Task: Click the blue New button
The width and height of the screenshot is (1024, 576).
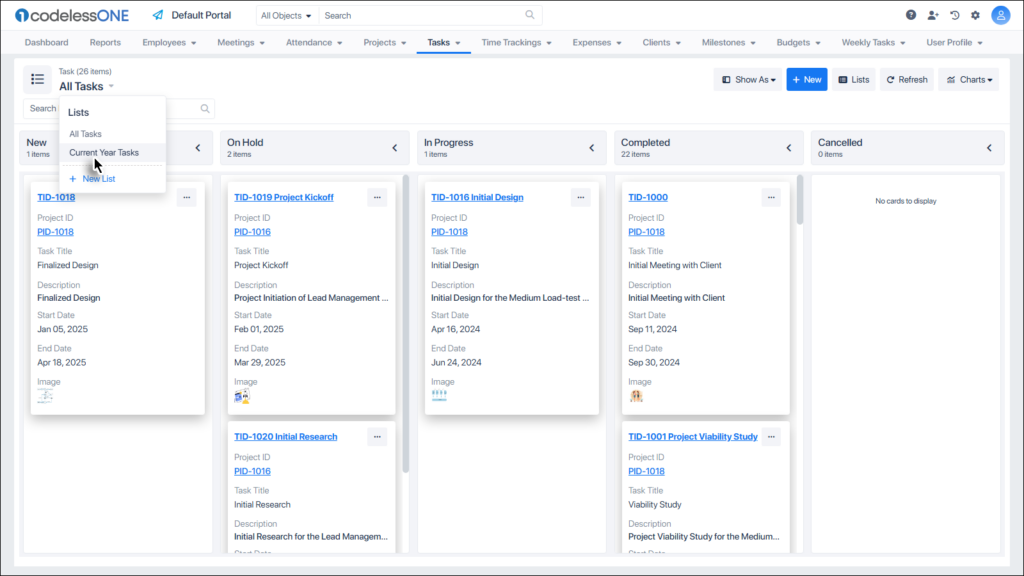Action: pos(806,80)
